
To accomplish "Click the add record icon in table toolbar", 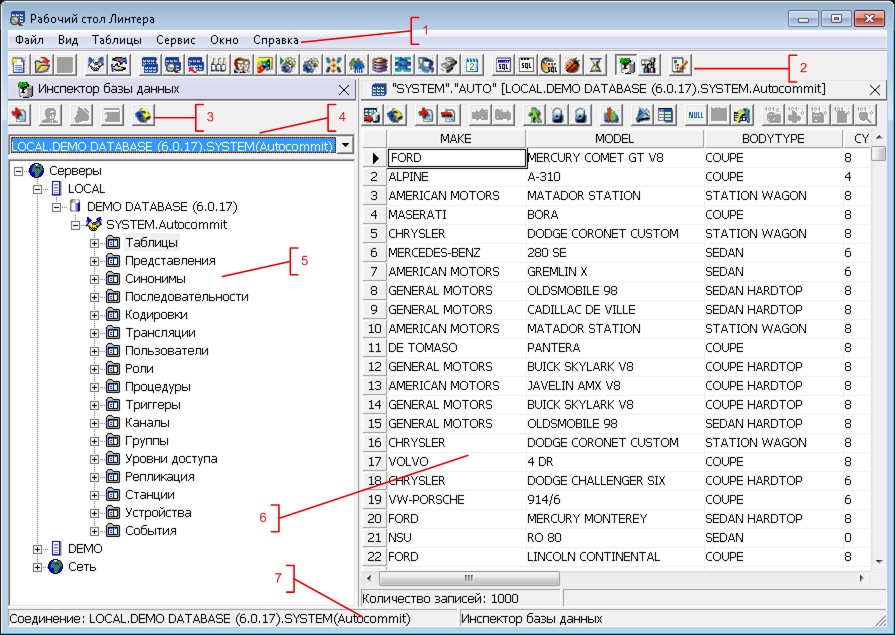I will (x=425, y=115).
